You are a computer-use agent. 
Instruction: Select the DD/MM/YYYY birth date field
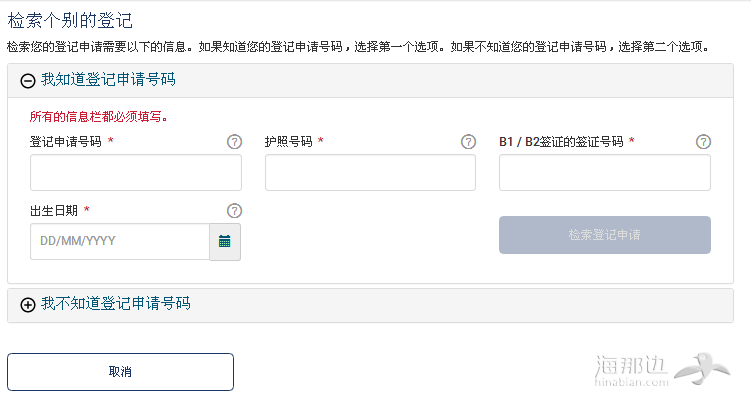coord(120,242)
